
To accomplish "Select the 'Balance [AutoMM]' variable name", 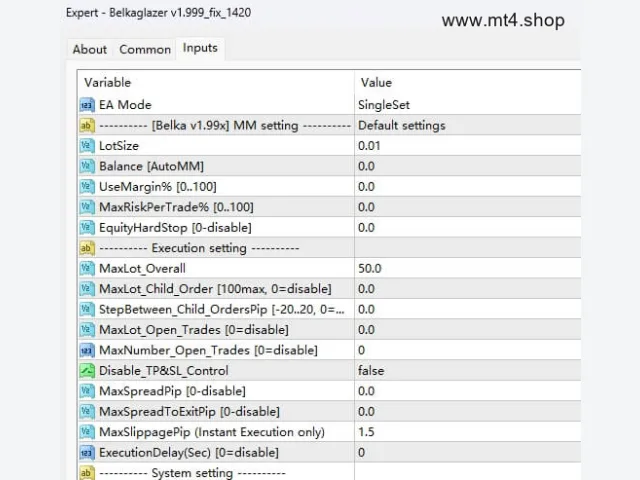I will (151, 166).
